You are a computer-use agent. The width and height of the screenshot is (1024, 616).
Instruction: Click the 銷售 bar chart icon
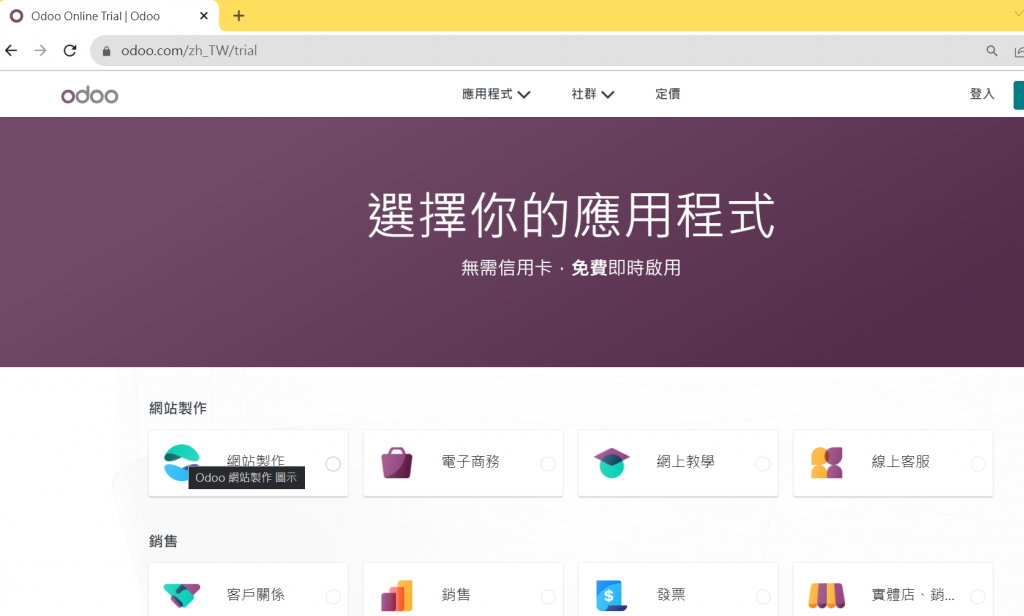click(x=396, y=595)
